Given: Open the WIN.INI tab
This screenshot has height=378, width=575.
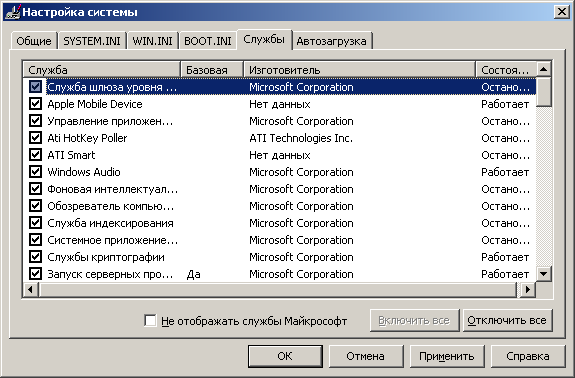Looking at the screenshot, I should pyautogui.click(x=152, y=41).
